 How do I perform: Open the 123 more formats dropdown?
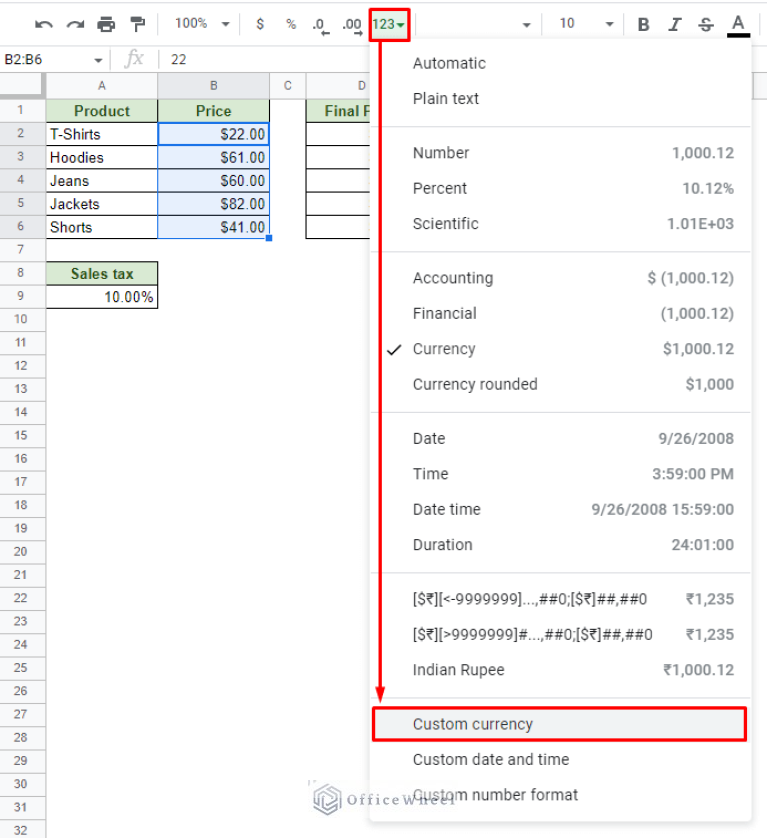(x=389, y=24)
